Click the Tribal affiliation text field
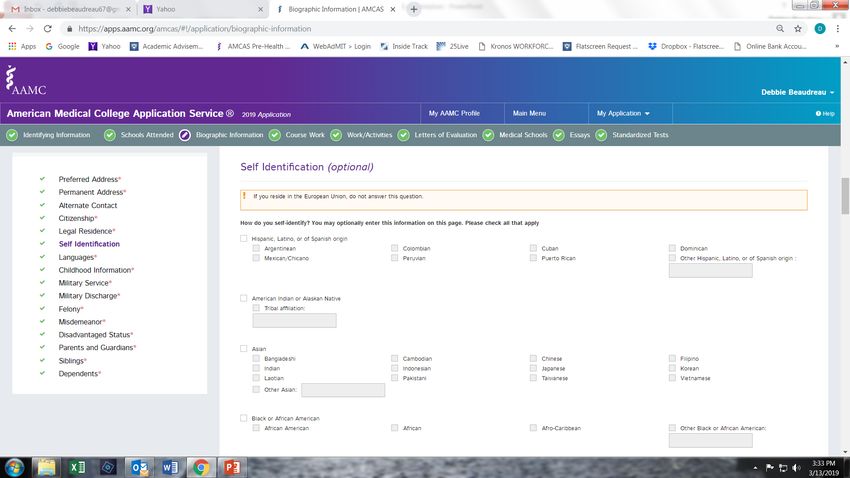Screen dimensions: 850x478 [294, 320]
